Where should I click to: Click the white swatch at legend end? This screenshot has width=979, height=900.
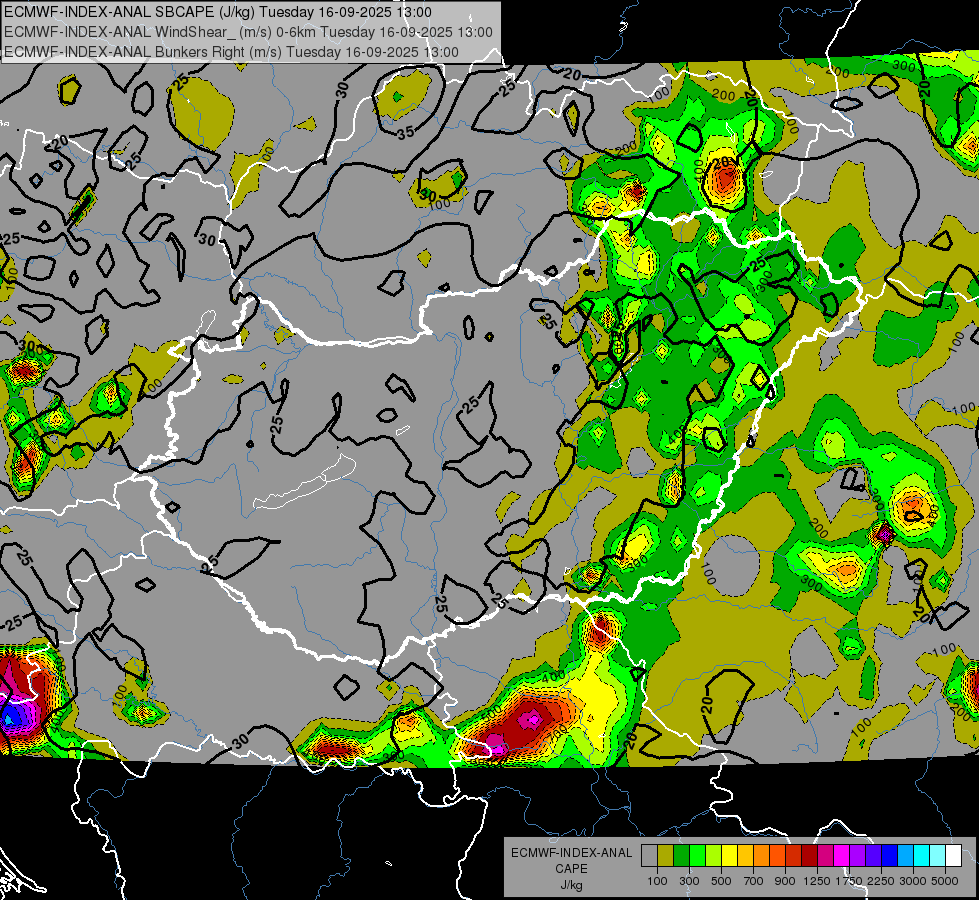pyautogui.click(x=954, y=856)
